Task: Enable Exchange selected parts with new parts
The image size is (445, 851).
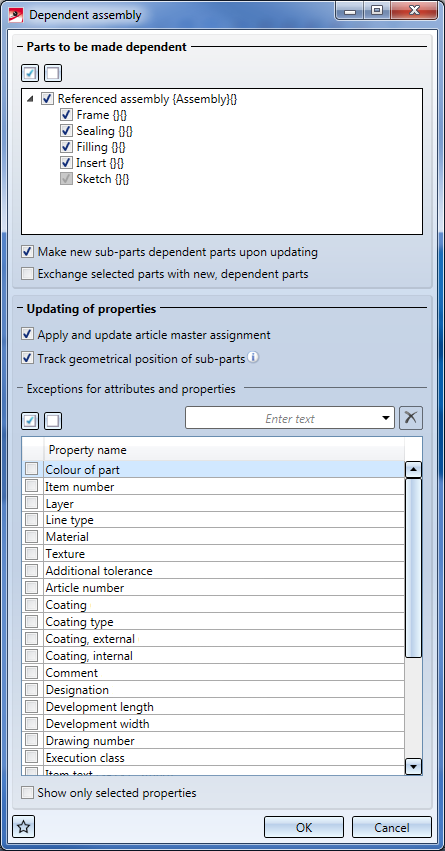Action: 27,274
